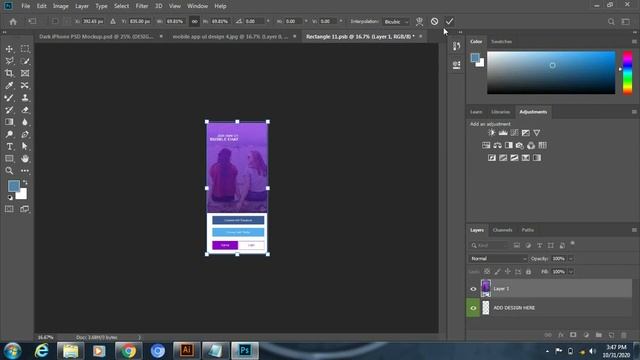Toggle maintain aspect ratio link
This screenshot has width=640, height=360.
tap(194, 21)
